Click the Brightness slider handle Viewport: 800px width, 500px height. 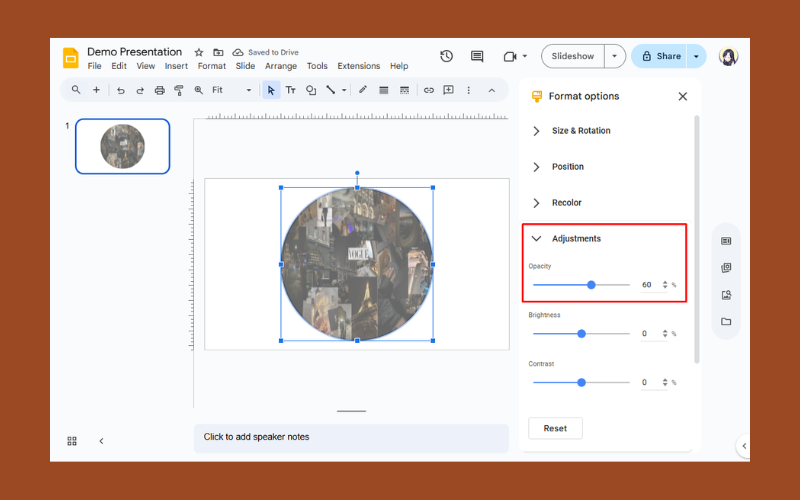click(581, 334)
